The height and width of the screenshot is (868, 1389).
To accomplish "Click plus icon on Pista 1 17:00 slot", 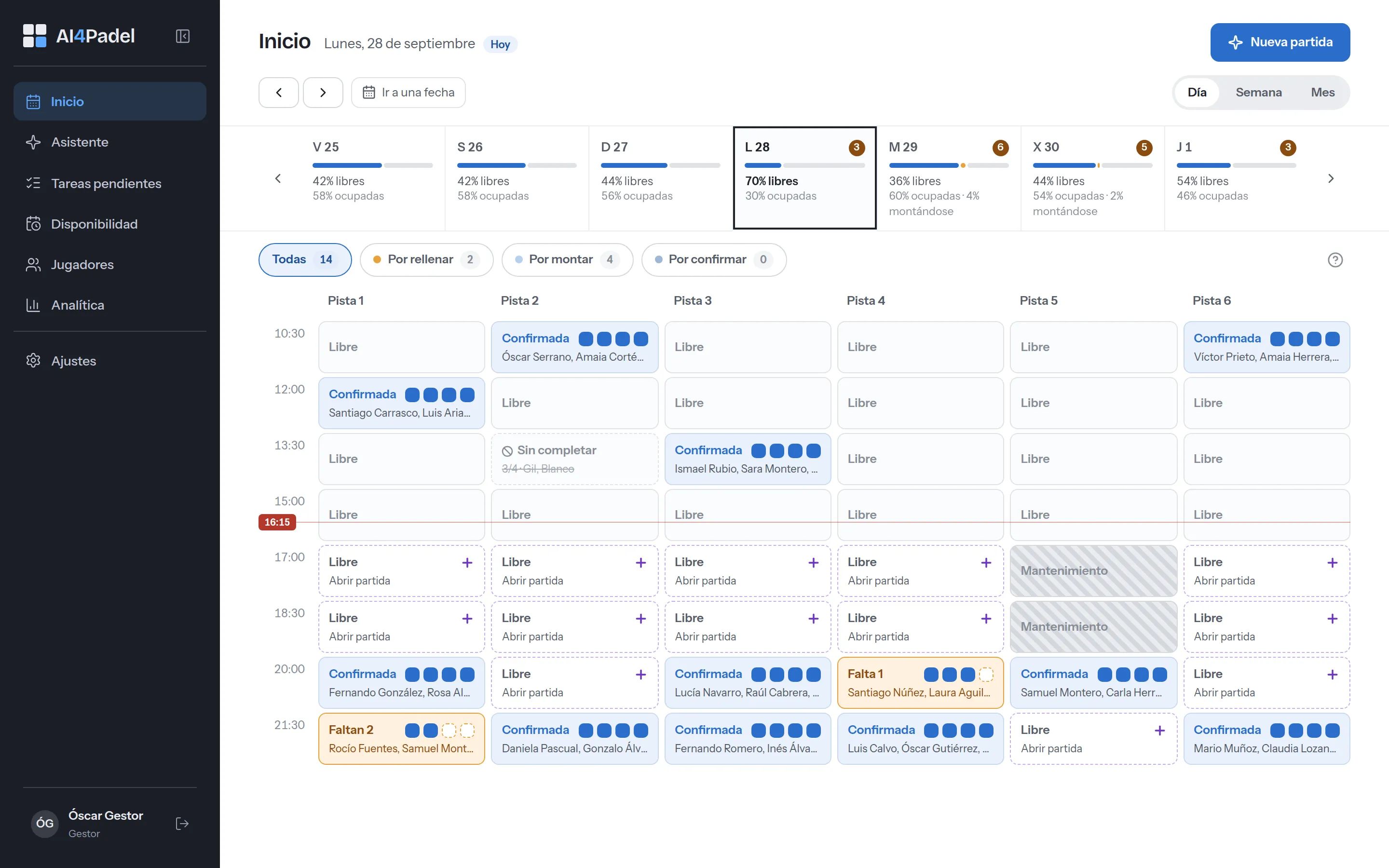I will pyautogui.click(x=467, y=563).
